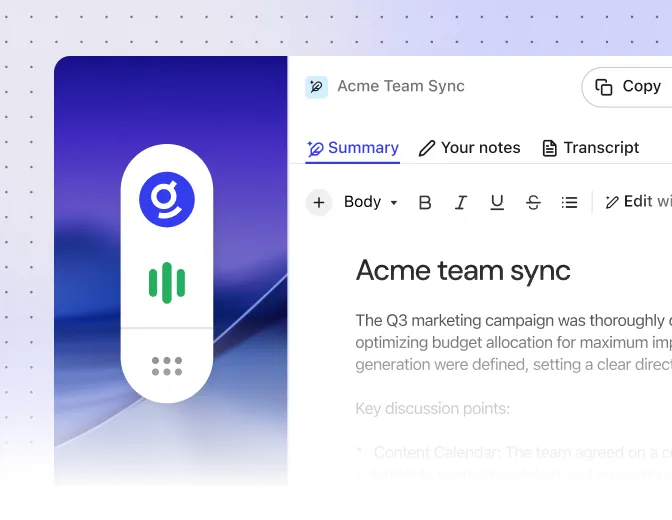Toggle bold formatting

point(424,202)
